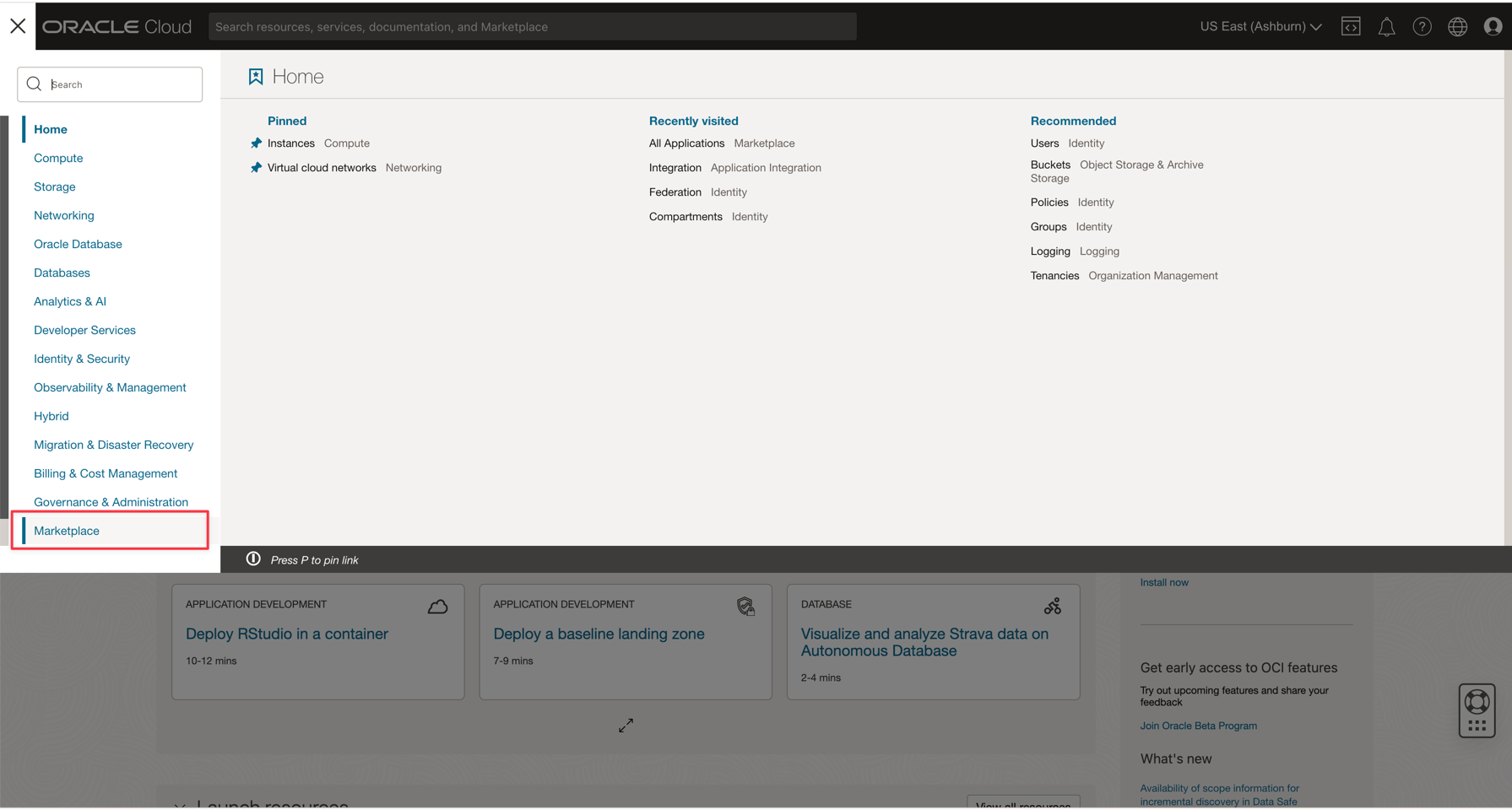This screenshot has width=1512, height=810.
Task: Unpin the Virtual cloud networks link
Action: (256, 168)
